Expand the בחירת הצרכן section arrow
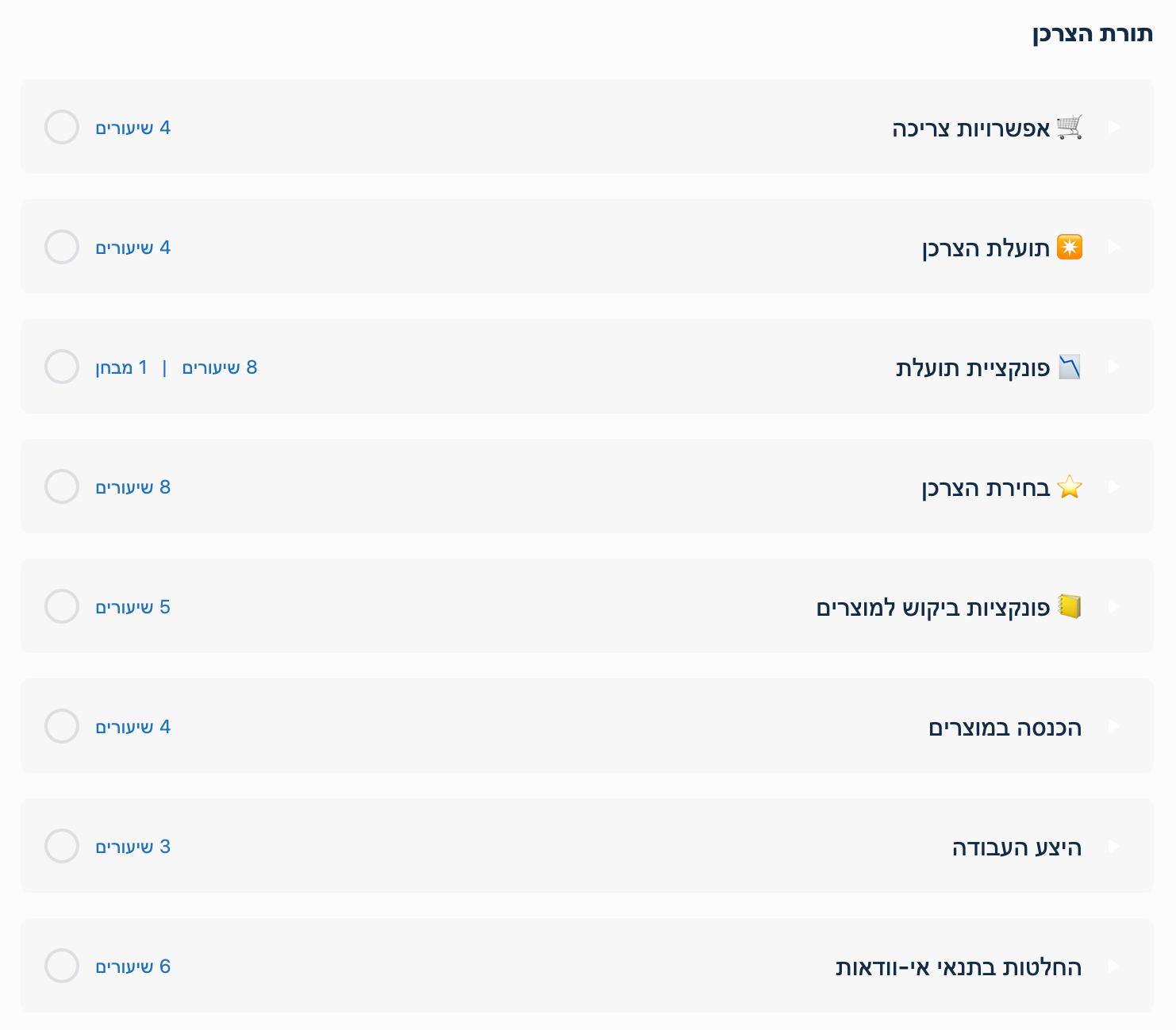 (x=1113, y=486)
